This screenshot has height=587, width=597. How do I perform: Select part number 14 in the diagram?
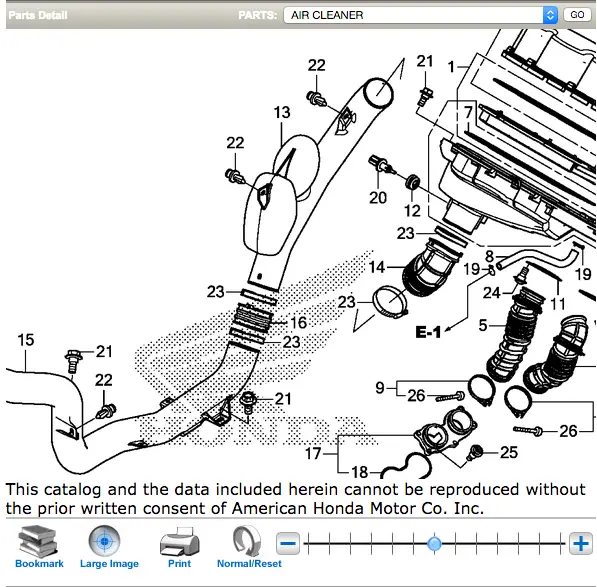[x=377, y=267]
